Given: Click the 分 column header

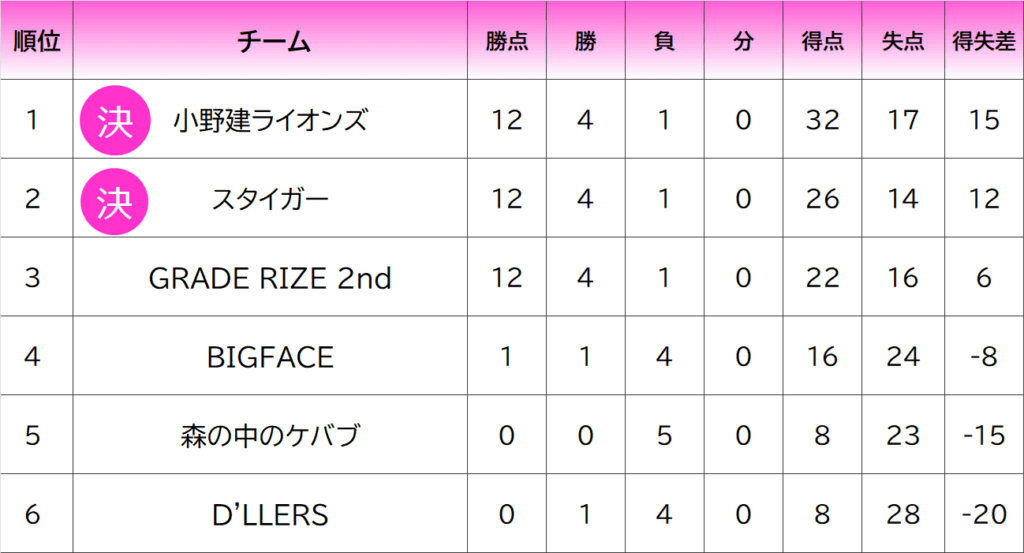Looking at the screenshot, I should (x=742, y=41).
